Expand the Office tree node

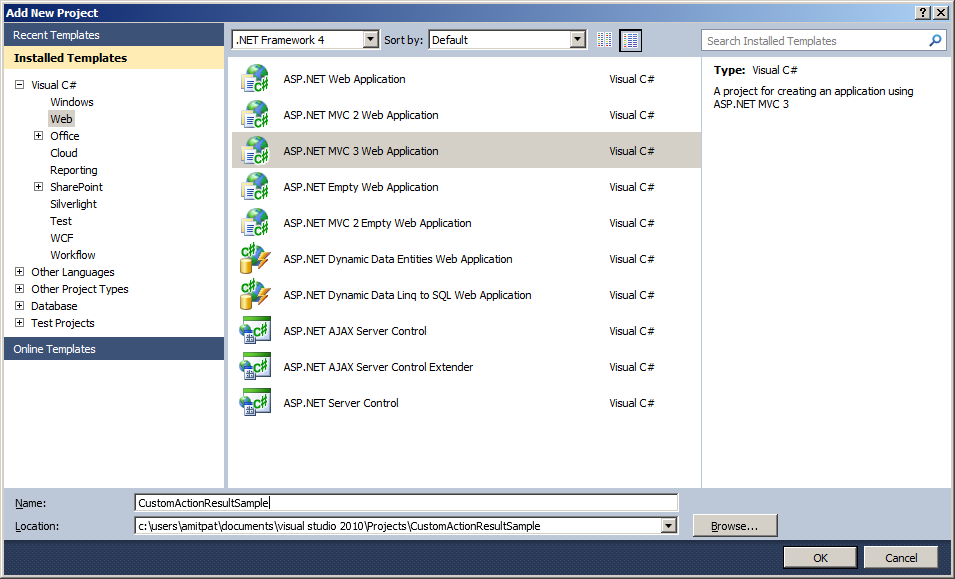(38, 136)
